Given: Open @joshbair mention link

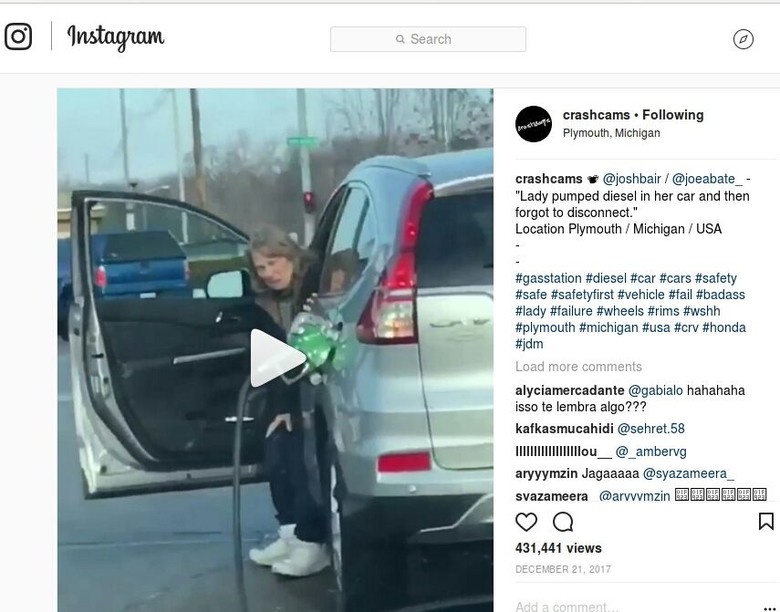Looking at the screenshot, I should click(632, 179).
